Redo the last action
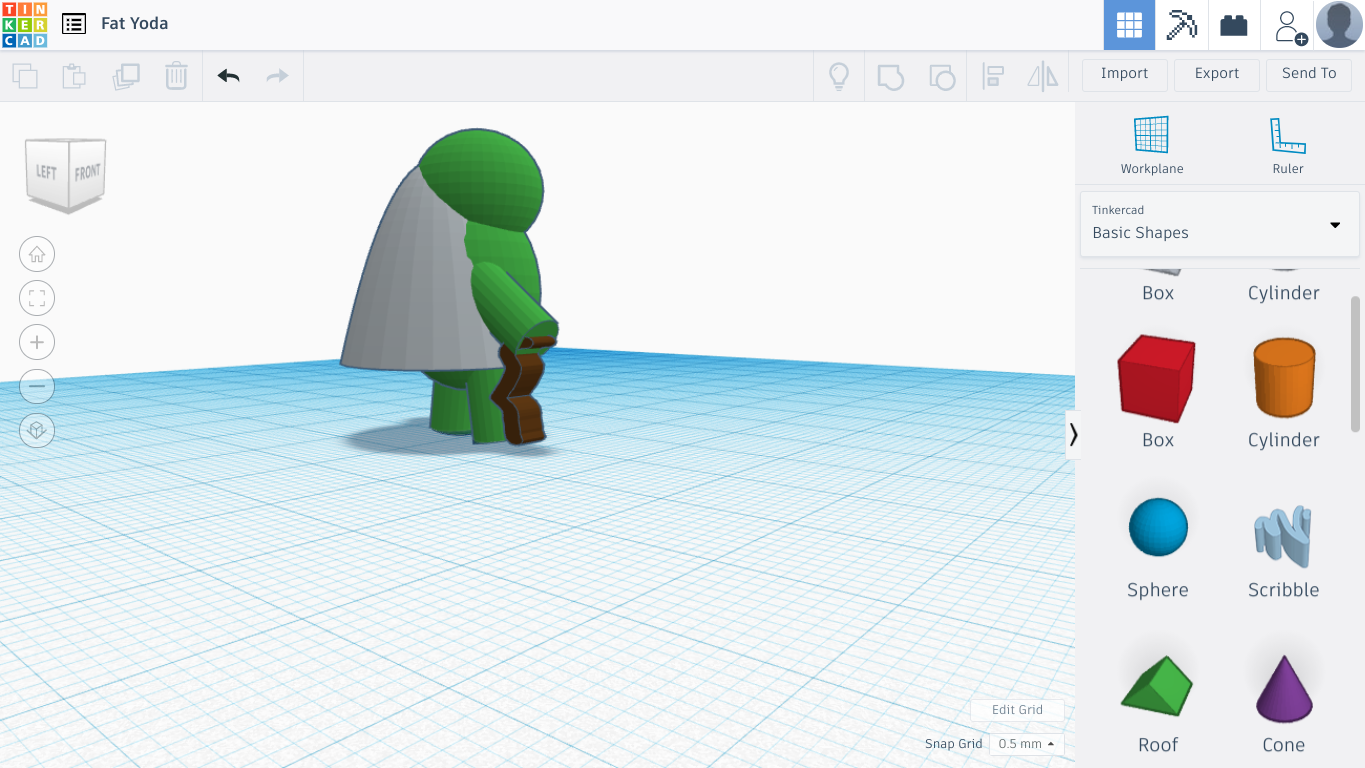The width and height of the screenshot is (1365, 768). coord(277,76)
